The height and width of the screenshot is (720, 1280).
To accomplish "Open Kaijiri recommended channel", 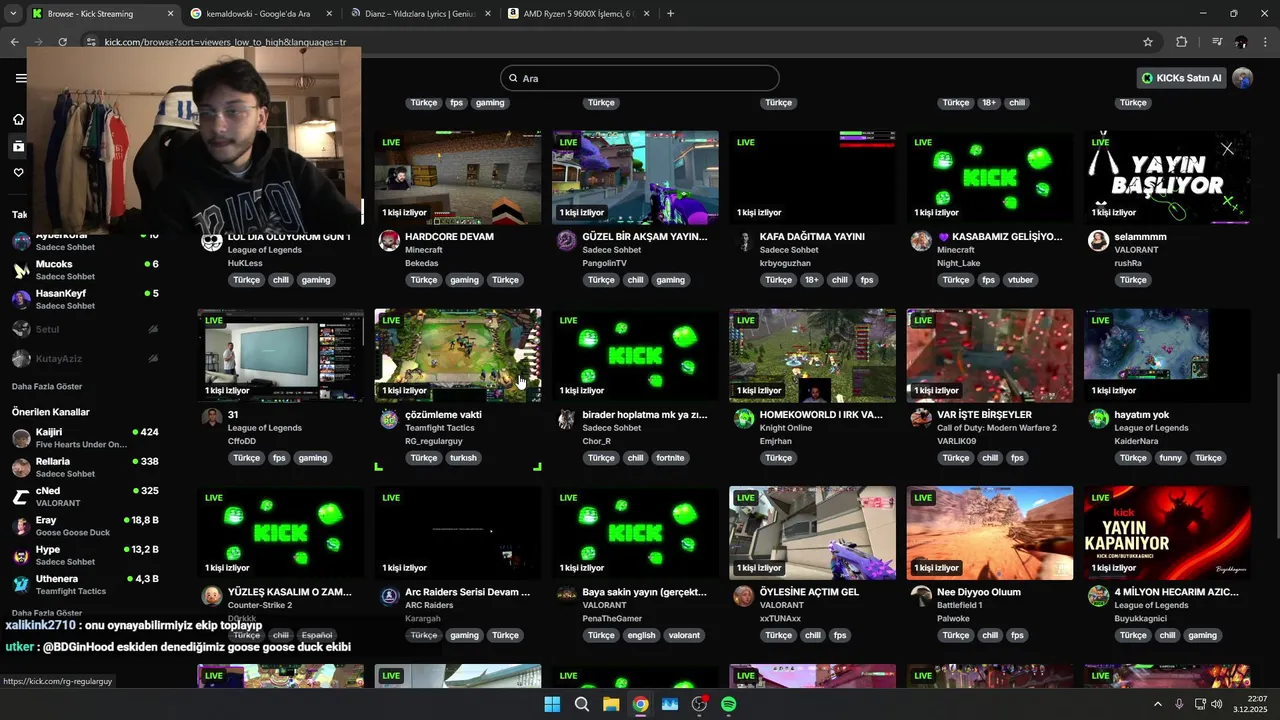I will (x=85, y=438).
